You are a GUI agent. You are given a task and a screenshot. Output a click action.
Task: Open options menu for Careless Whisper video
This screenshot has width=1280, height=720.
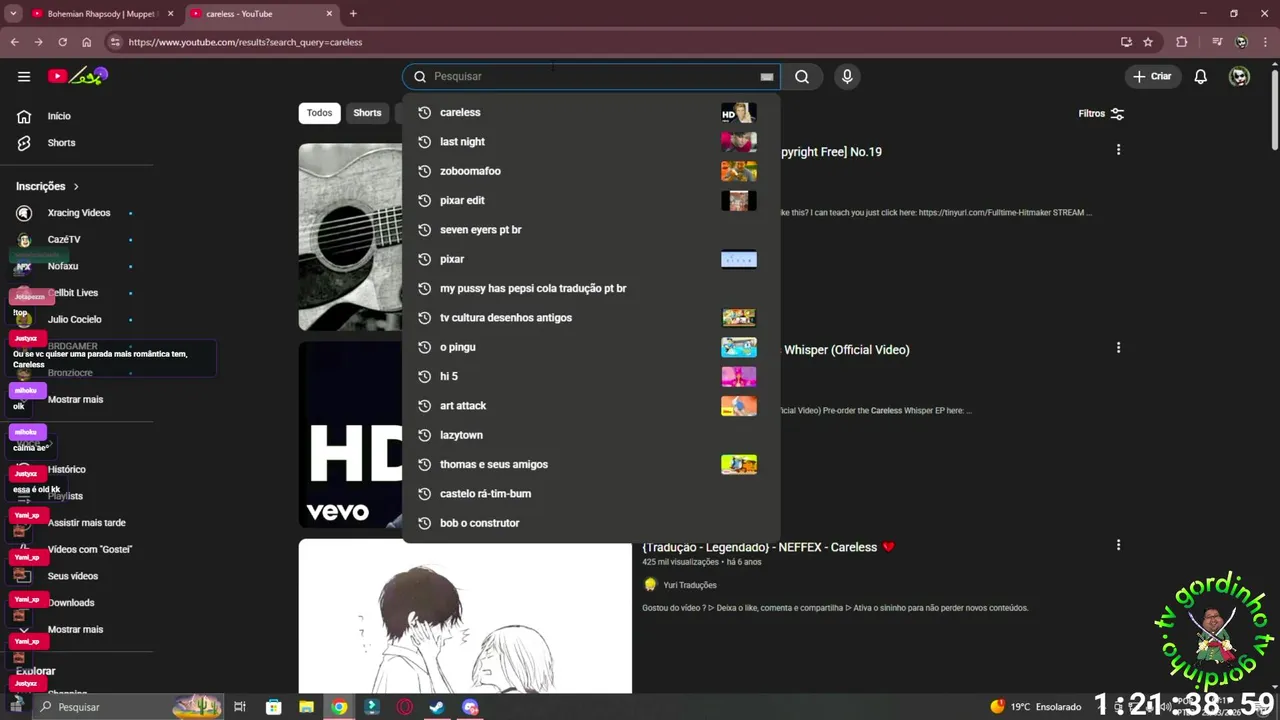coord(1118,348)
